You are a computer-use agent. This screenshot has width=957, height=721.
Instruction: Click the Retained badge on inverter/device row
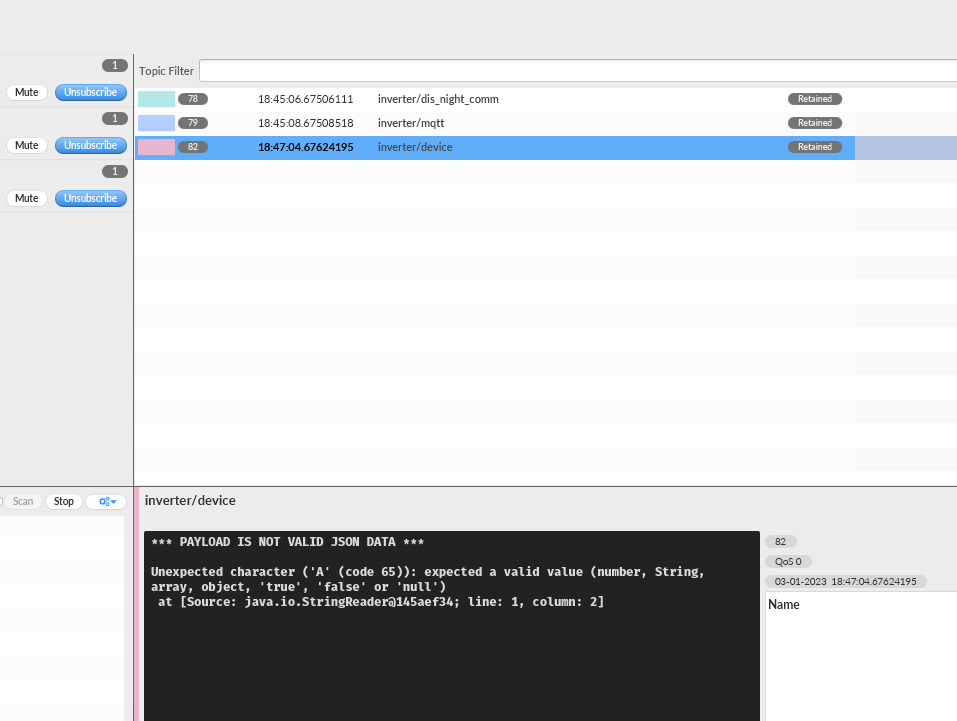tap(814, 146)
